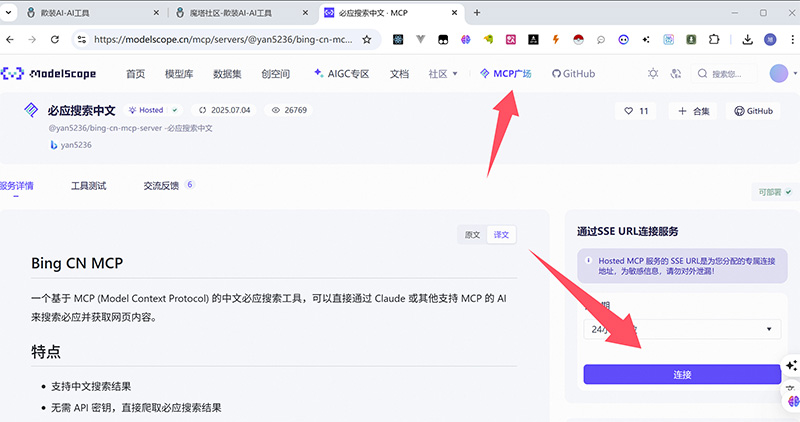Select the 必应搜索中文 · MCP browser tab
Screen dimensions: 800x422
coord(391,13)
